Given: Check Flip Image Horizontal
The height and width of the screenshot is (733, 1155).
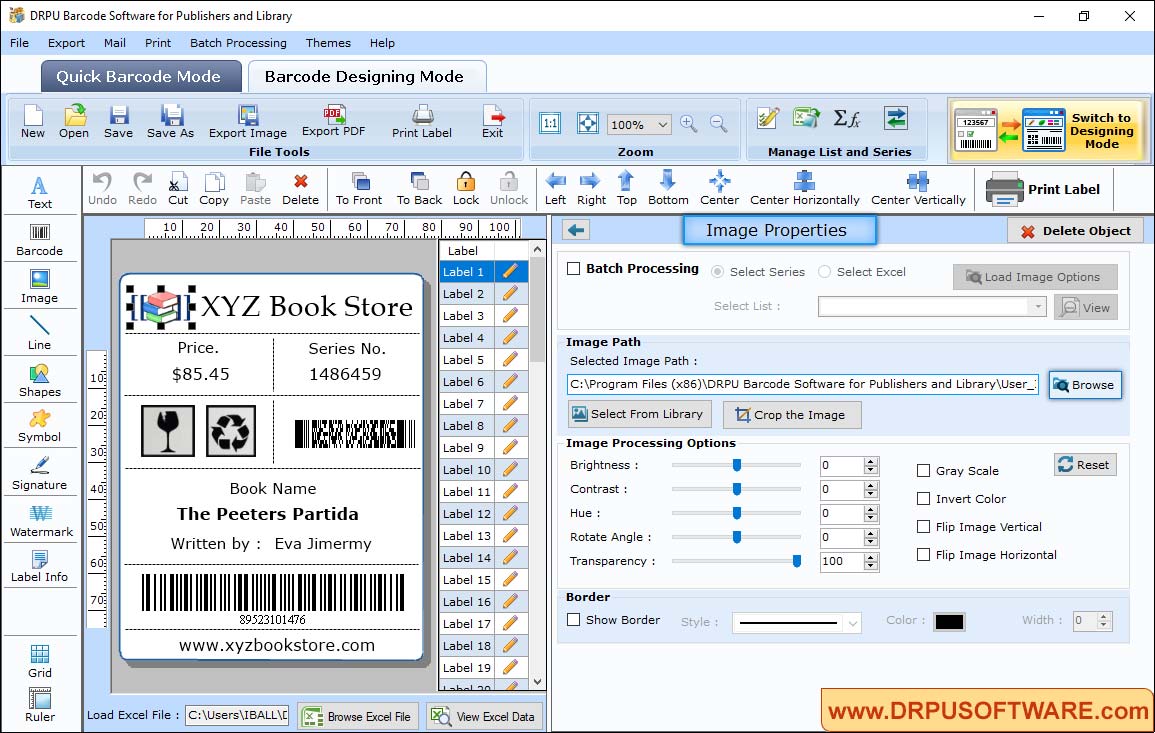Looking at the screenshot, I should (x=923, y=555).
